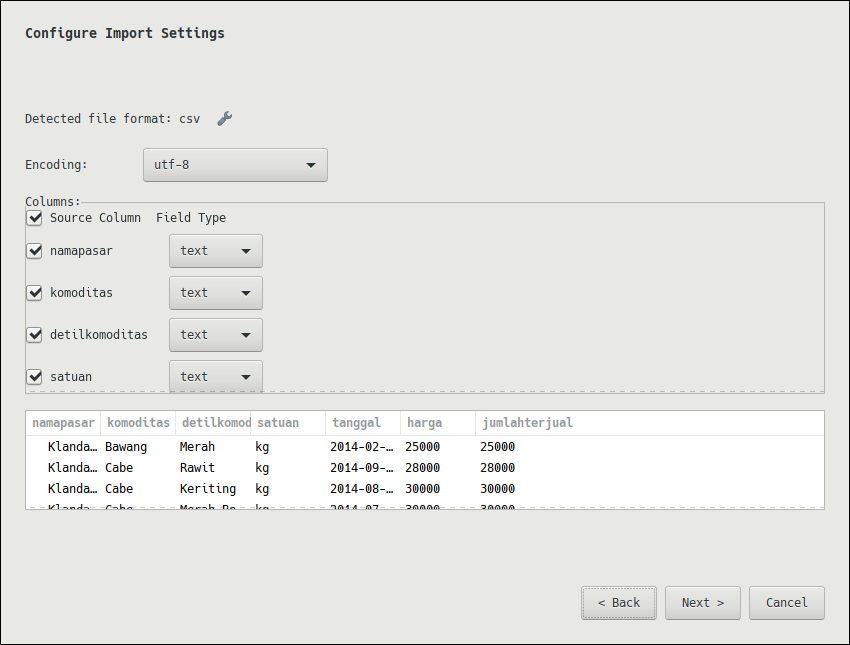The height and width of the screenshot is (645, 850).
Task: Toggle the detilkomoditas column checkbox
Action: click(x=35, y=335)
